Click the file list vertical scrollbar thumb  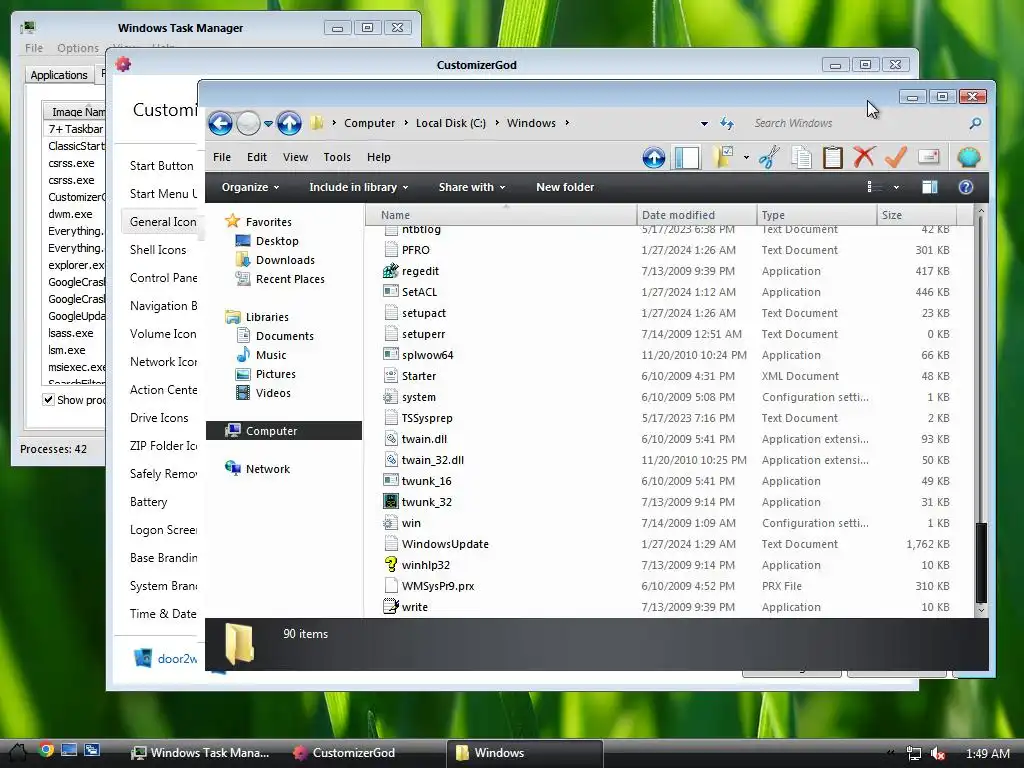980,562
